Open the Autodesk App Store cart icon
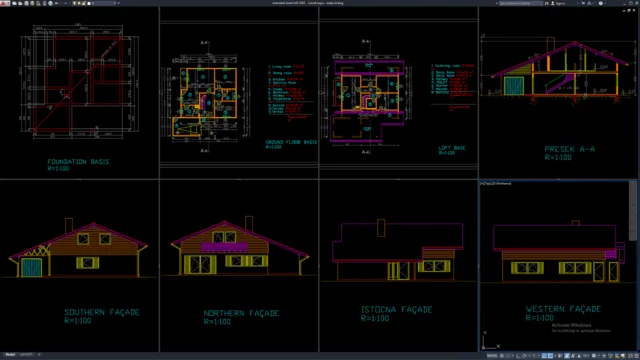 pyautogui.click(x=583, y=3)
